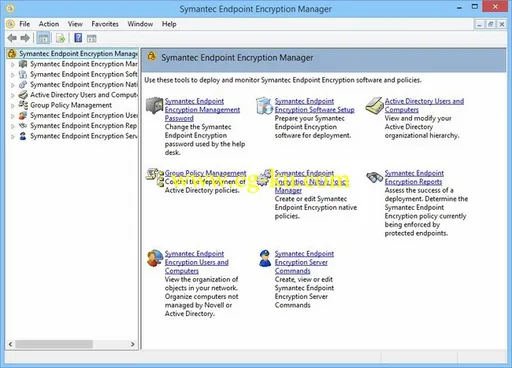Viewport: 512px width, 368px height.
Task: Expand the Active Directory Users and Computers node
Action: tap(13, 95)
